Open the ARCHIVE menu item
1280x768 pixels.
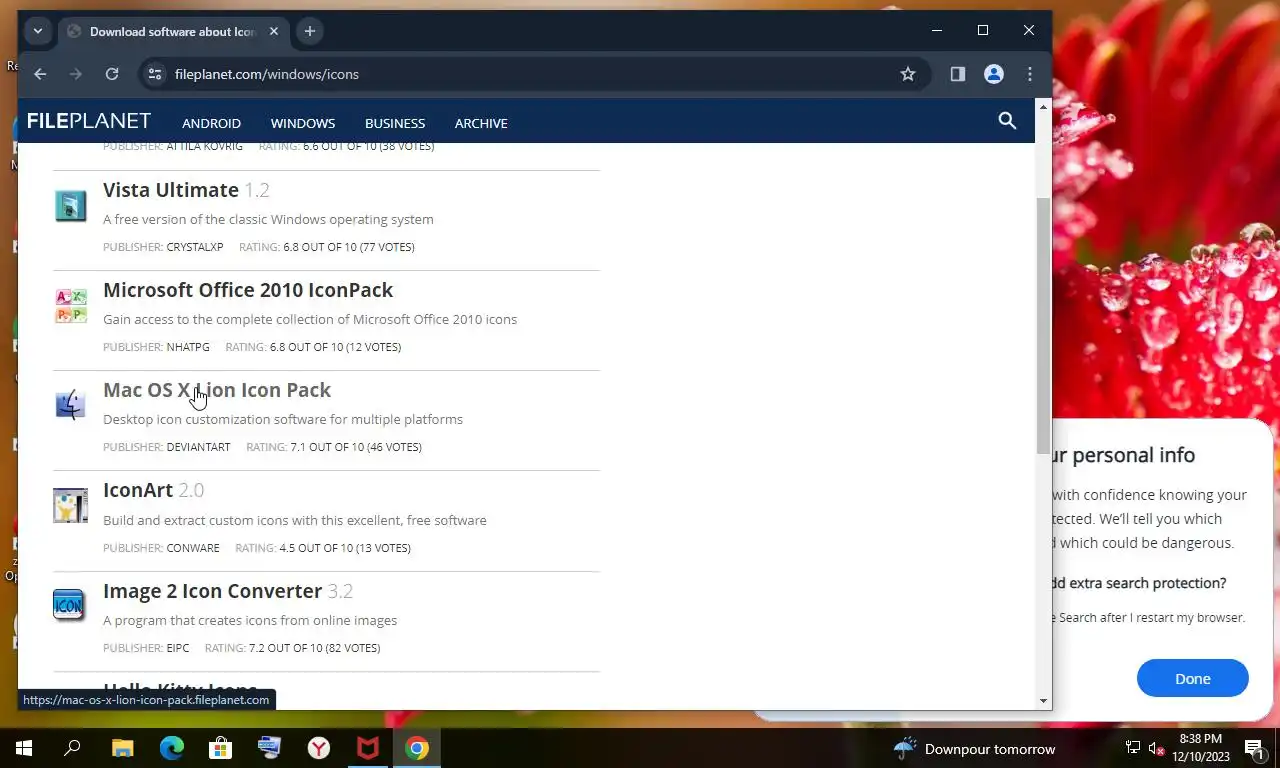click(481, 123)
